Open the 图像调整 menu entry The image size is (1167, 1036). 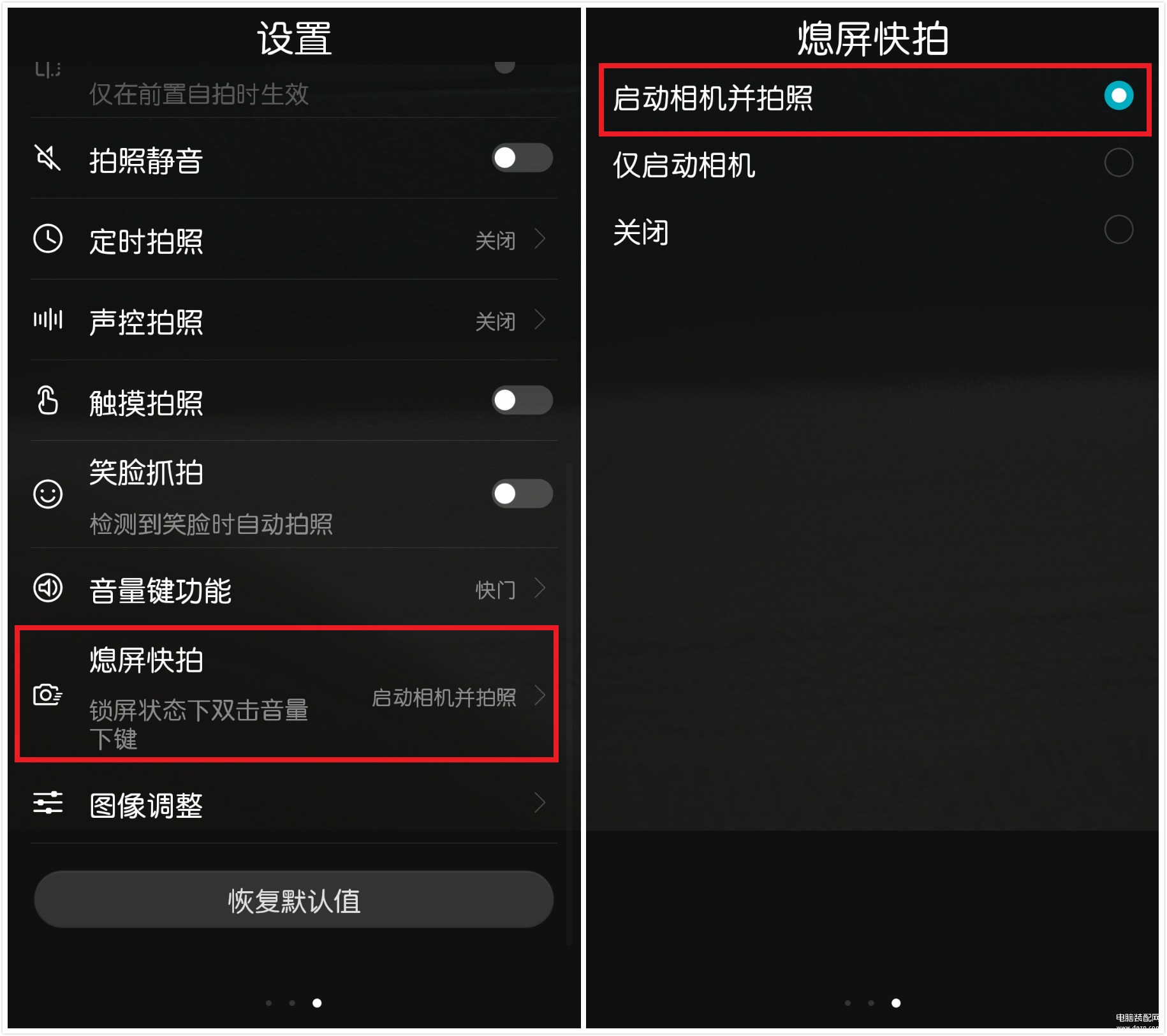tap(294, 803)
